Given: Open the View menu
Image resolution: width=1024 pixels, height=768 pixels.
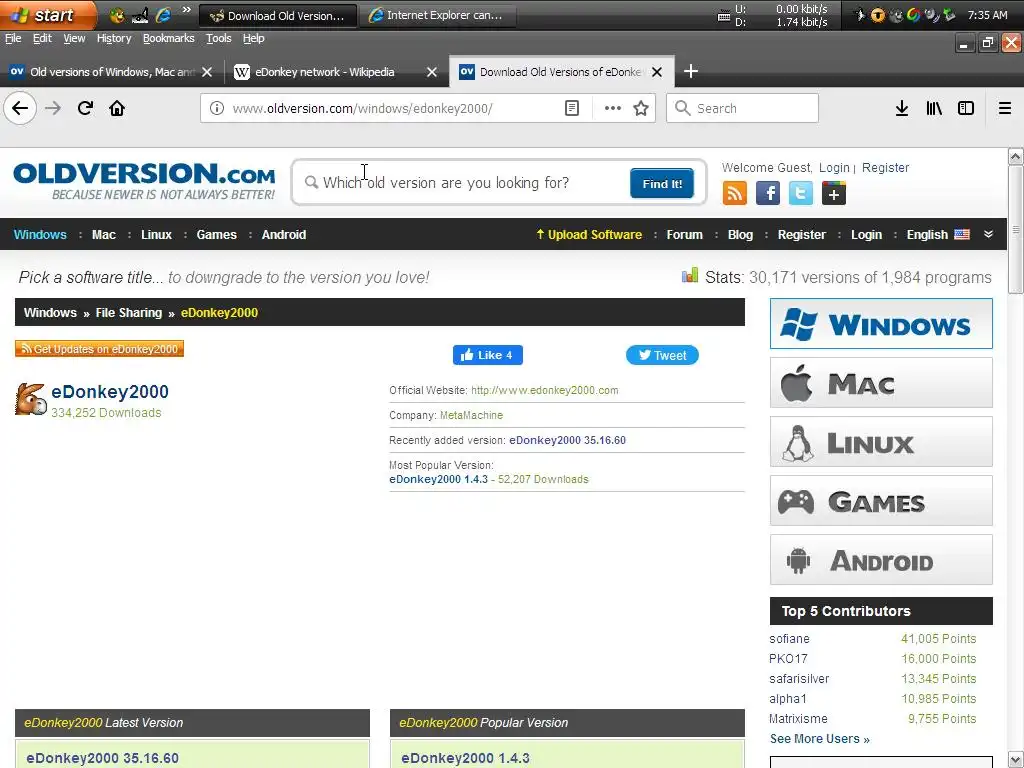Looking at the screenshot, I should [x=74, y=39].
